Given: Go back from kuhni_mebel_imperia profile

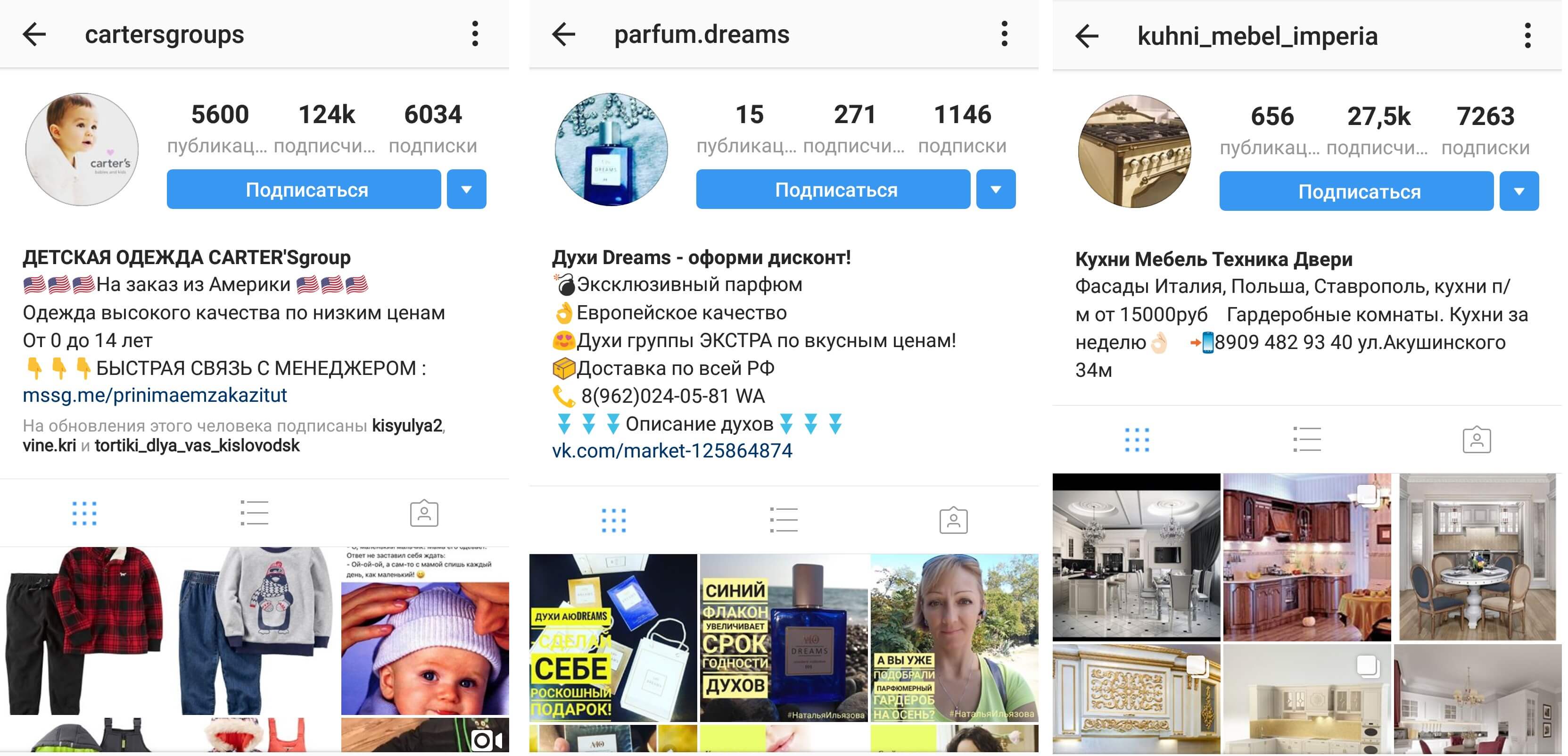Looking at the screenshot, I should coord(1087,36).
